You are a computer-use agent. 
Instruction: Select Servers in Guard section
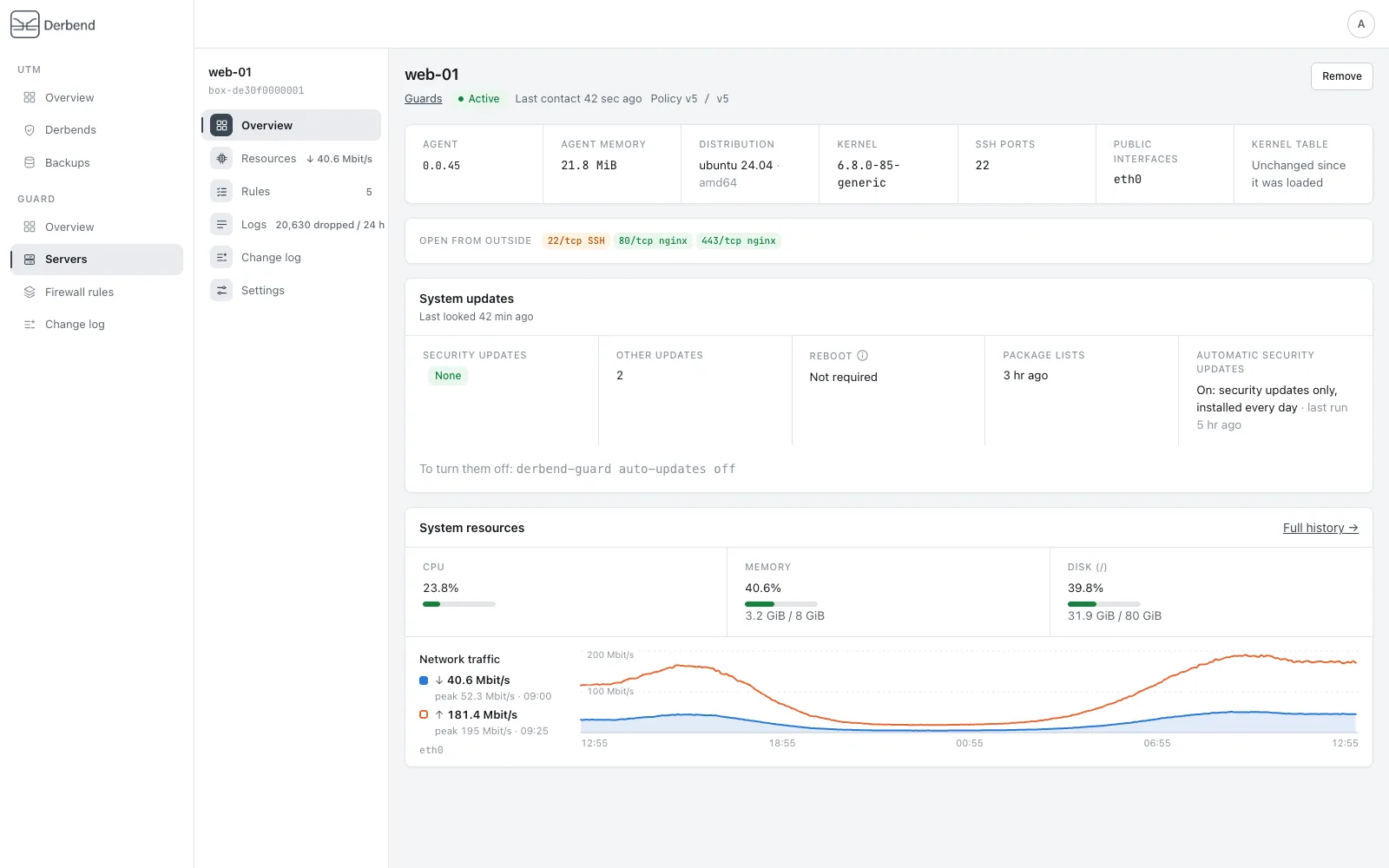tap(97, 260)
